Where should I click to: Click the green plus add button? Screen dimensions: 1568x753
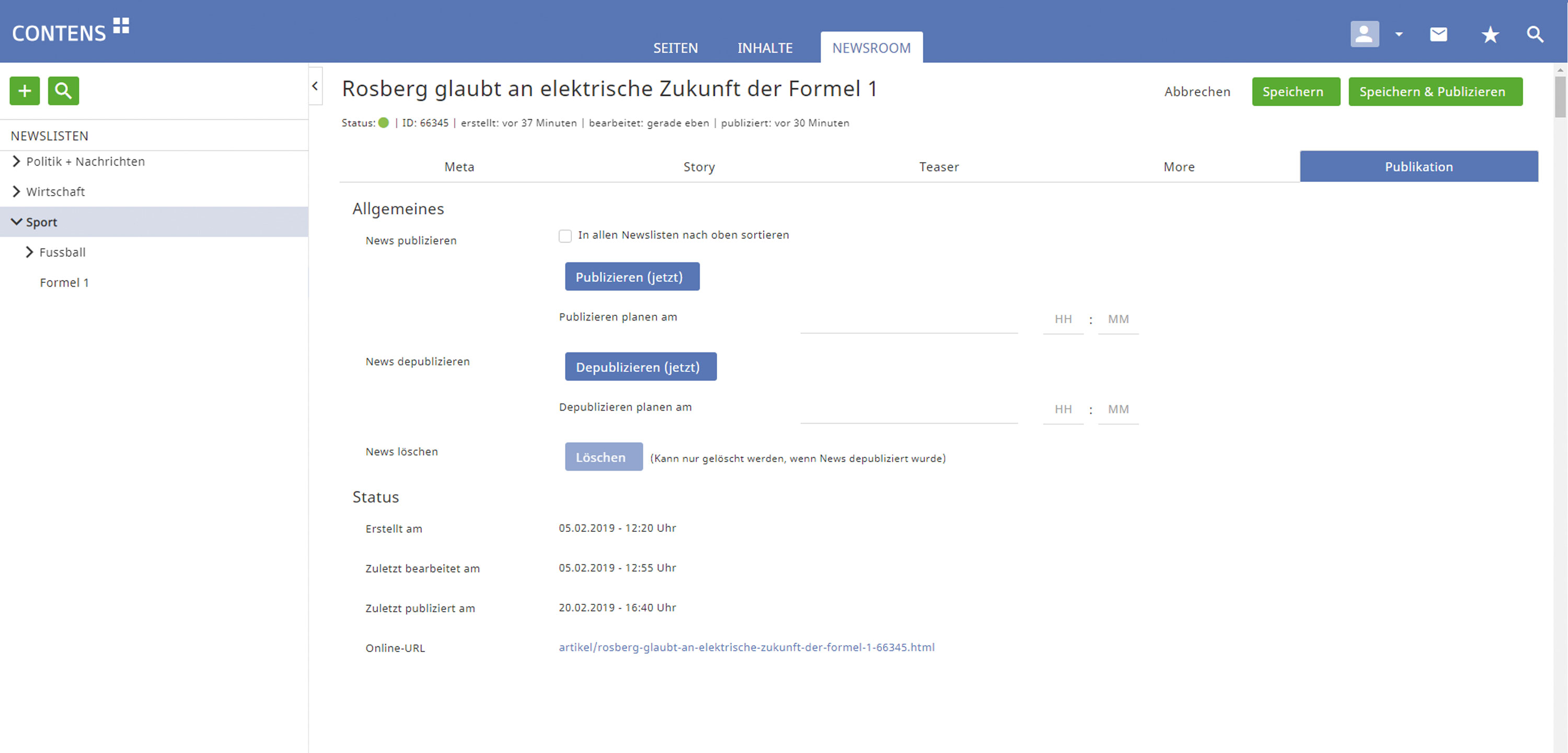[25, 91]
